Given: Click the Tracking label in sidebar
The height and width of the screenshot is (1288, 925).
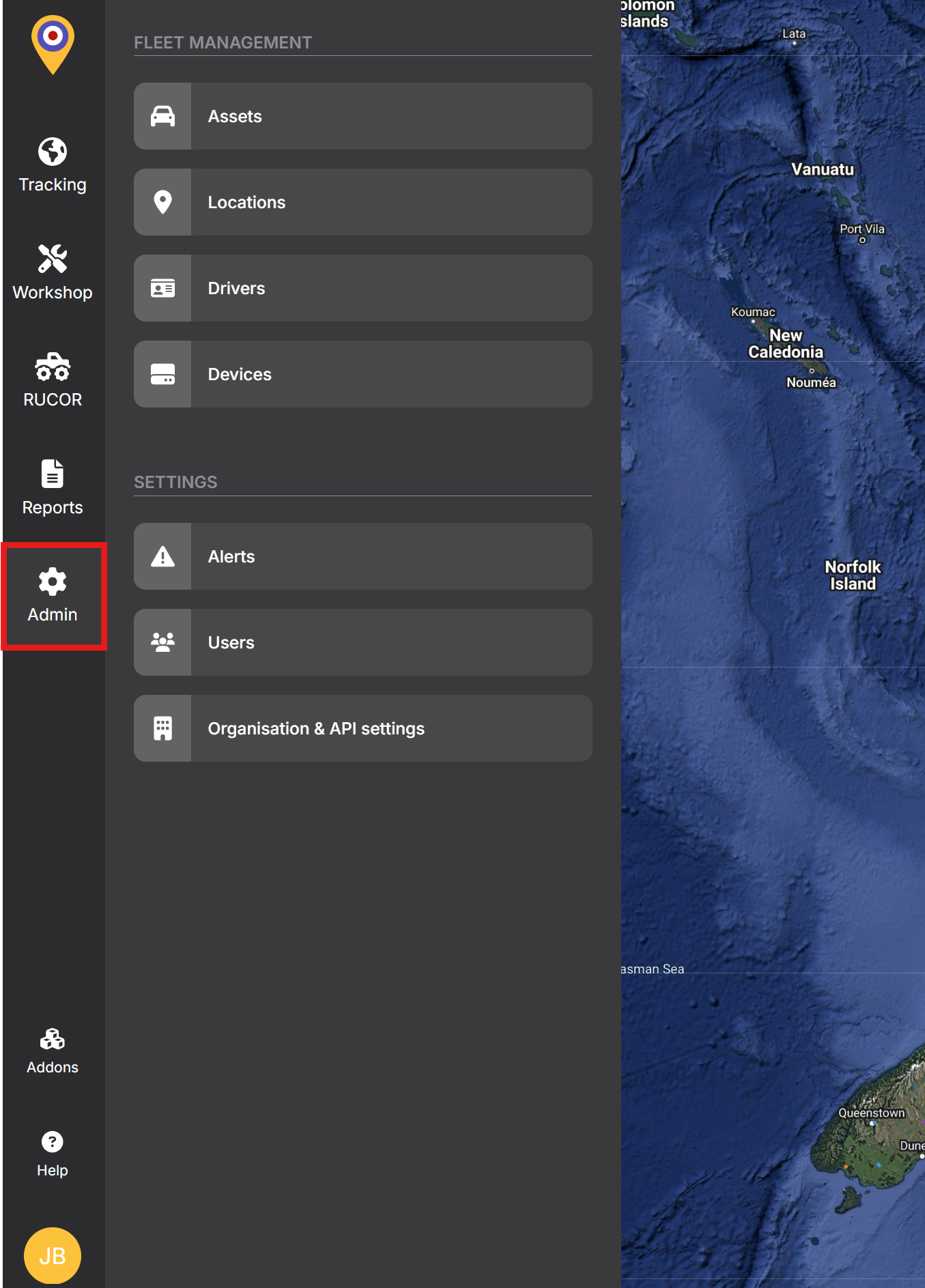Looking at the screenshot, I should (53, 185).
